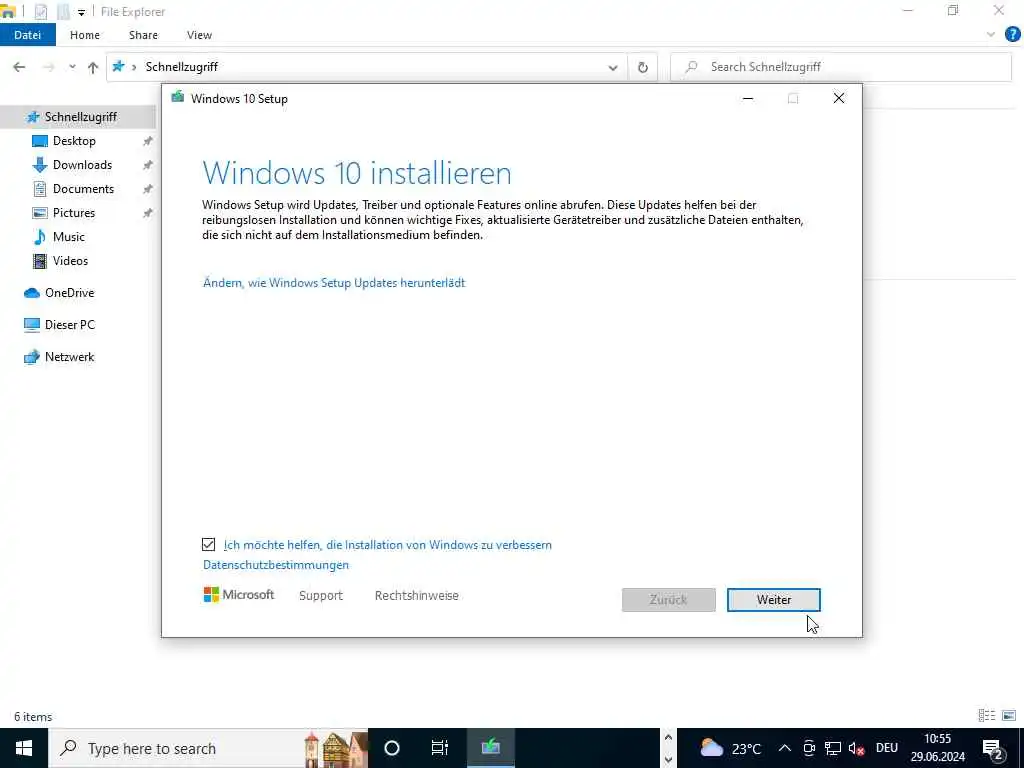Open the recent locations dropdown arrow

pos(72,67)
